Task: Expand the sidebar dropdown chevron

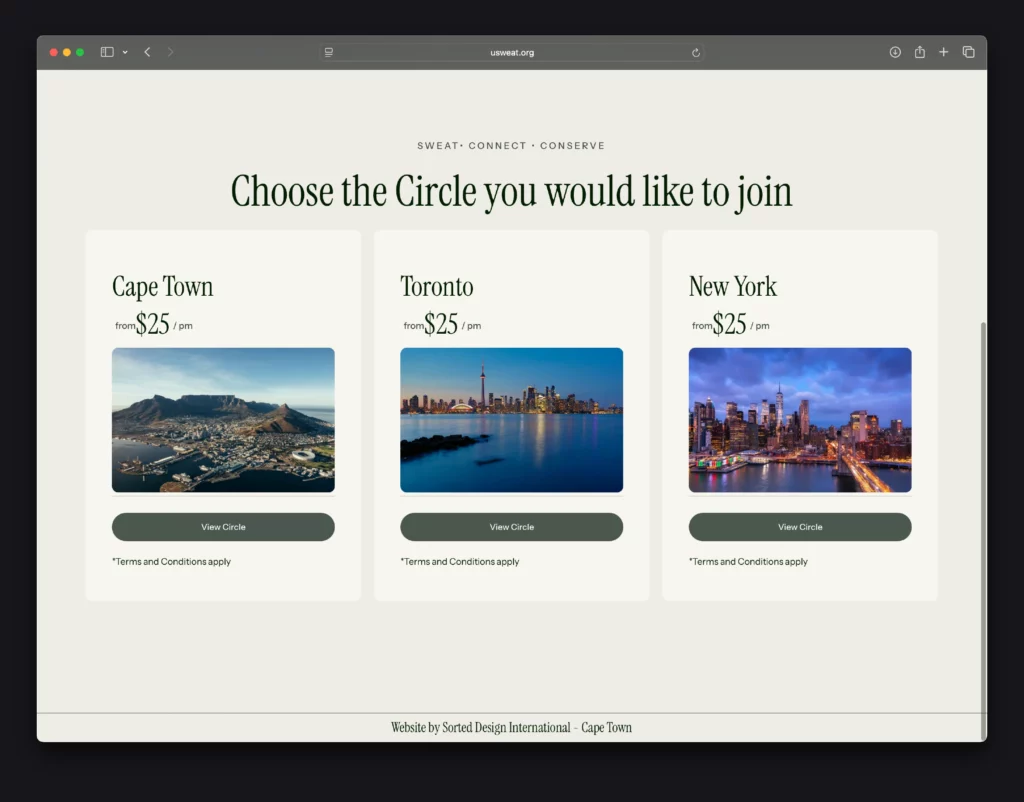Action: point(125,52)
